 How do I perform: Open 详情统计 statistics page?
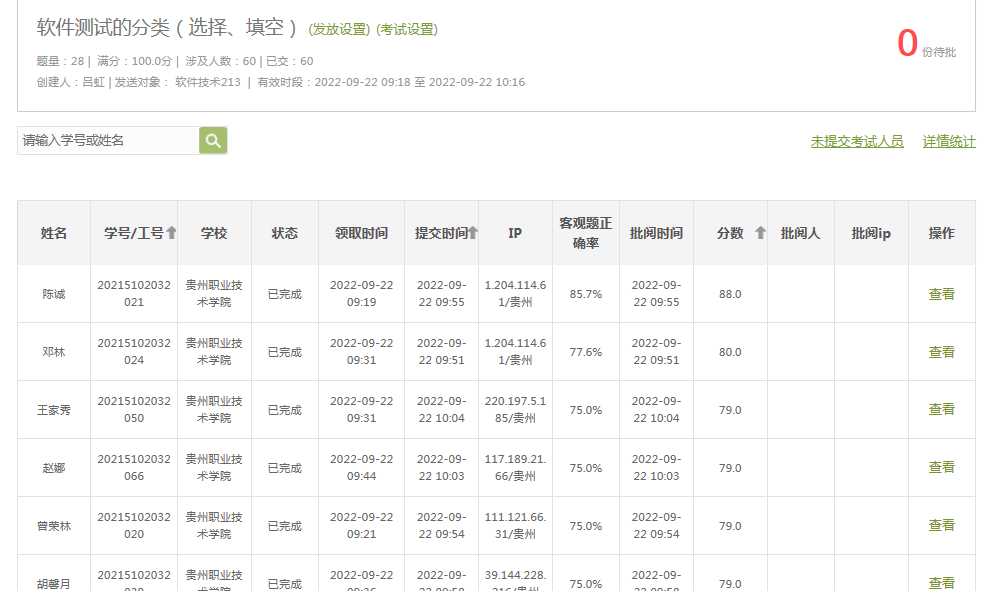click(947, 141)
